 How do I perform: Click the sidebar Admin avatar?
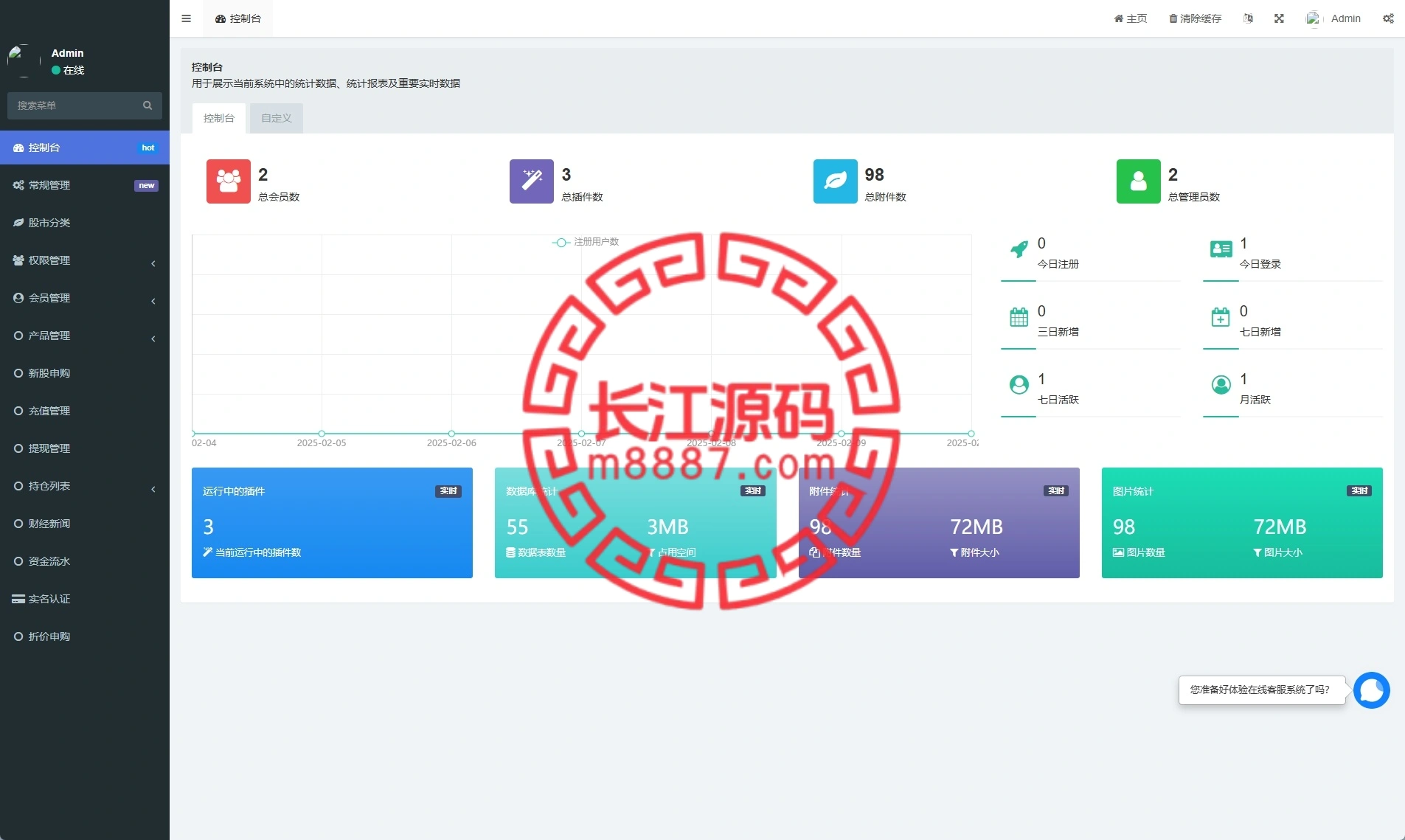(x=24, y=61)
